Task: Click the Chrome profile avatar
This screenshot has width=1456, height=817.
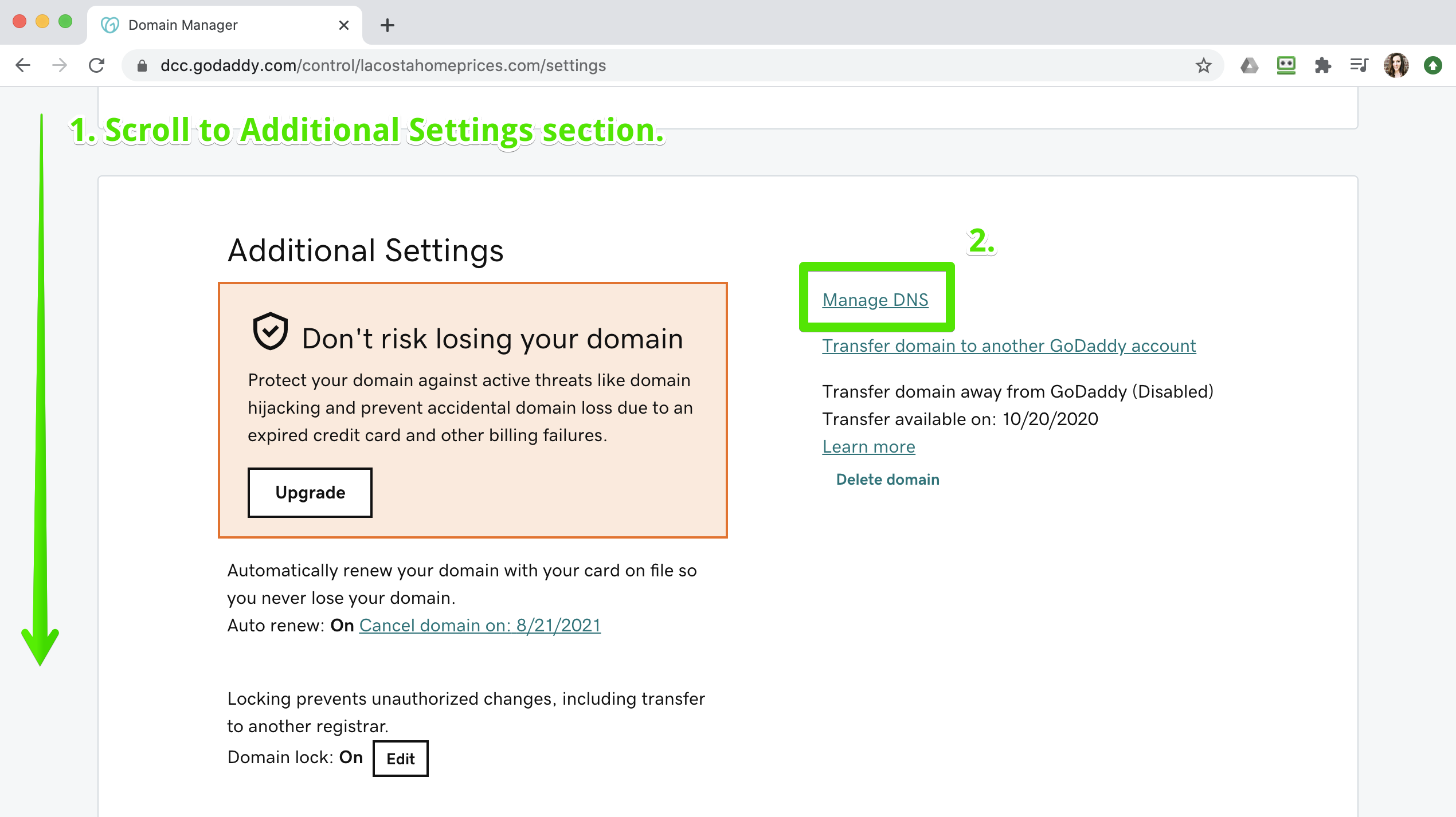Action: tap(1396, 65)
